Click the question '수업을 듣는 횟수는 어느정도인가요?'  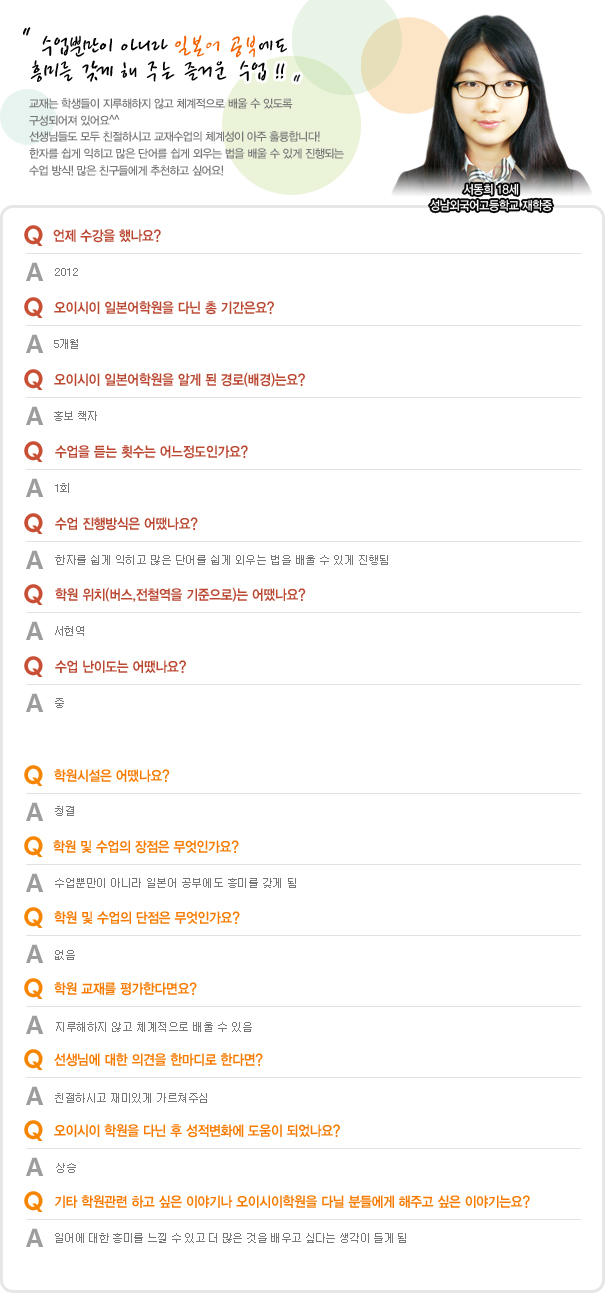[x=151, y=451]
